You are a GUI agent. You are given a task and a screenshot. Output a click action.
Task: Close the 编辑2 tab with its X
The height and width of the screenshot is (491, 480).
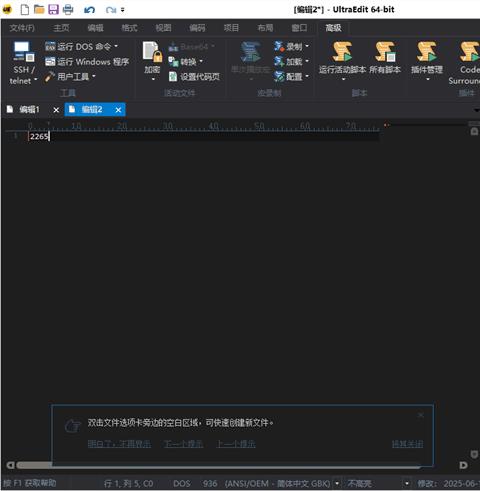tap(118, 110)
